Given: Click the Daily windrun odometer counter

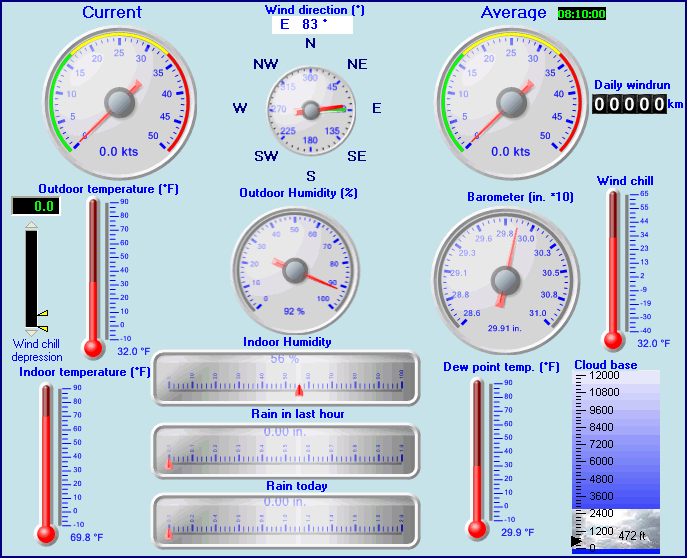Looking at the screenshot, I should coord(630,104).
